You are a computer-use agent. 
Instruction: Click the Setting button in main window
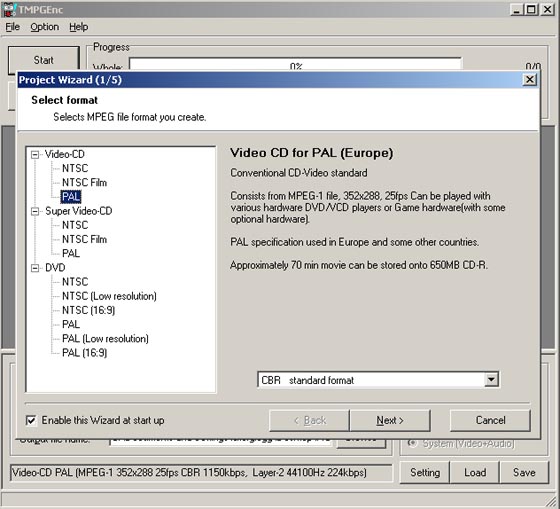425,472
